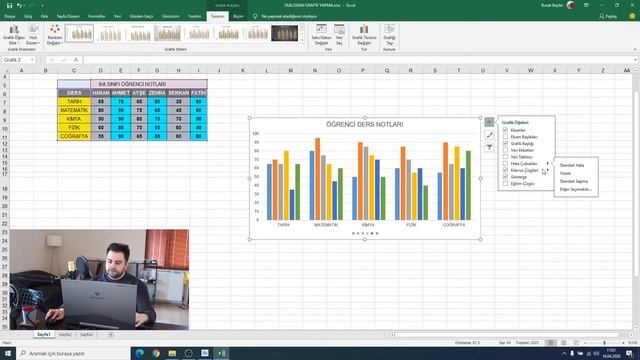Click the Paylaş share button
The image size is (640, 360).
click(608, 16)
